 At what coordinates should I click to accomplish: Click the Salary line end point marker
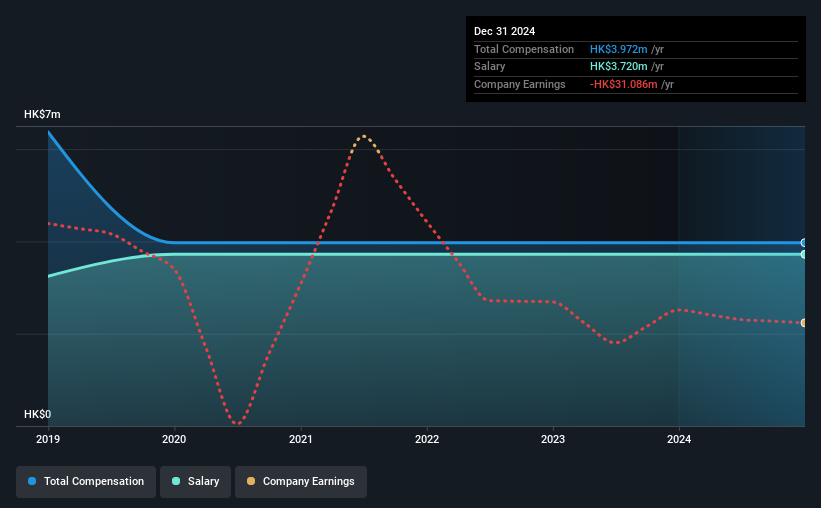pyautogui.click(x=803, y=255)
